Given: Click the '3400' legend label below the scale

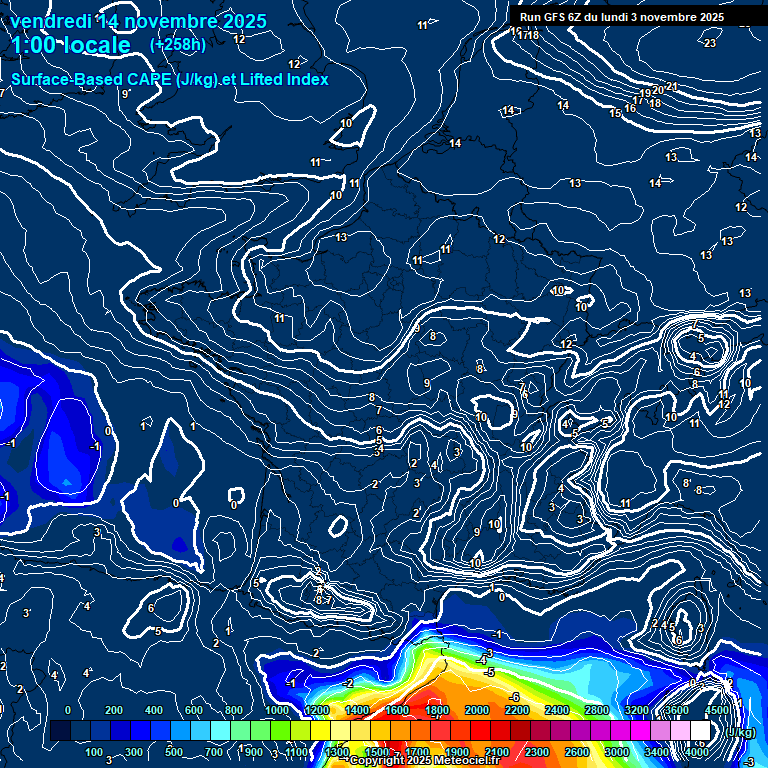Looking at the screenshot, I should (x=656, y=752).
